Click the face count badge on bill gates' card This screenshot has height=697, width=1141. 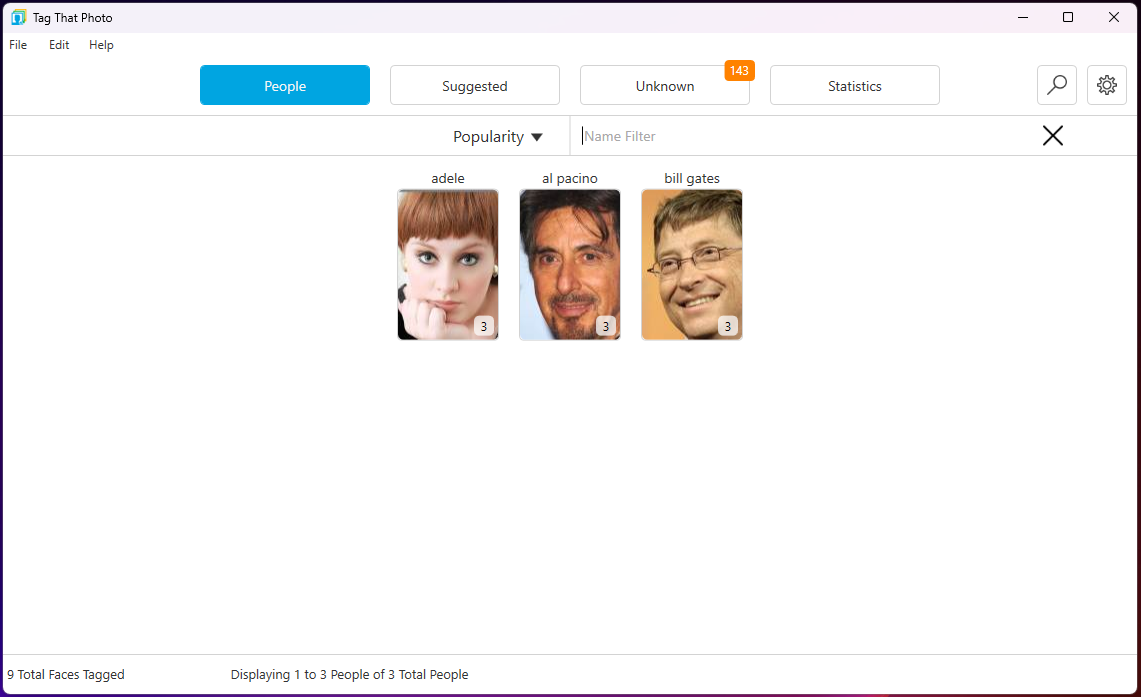[727, 326]
